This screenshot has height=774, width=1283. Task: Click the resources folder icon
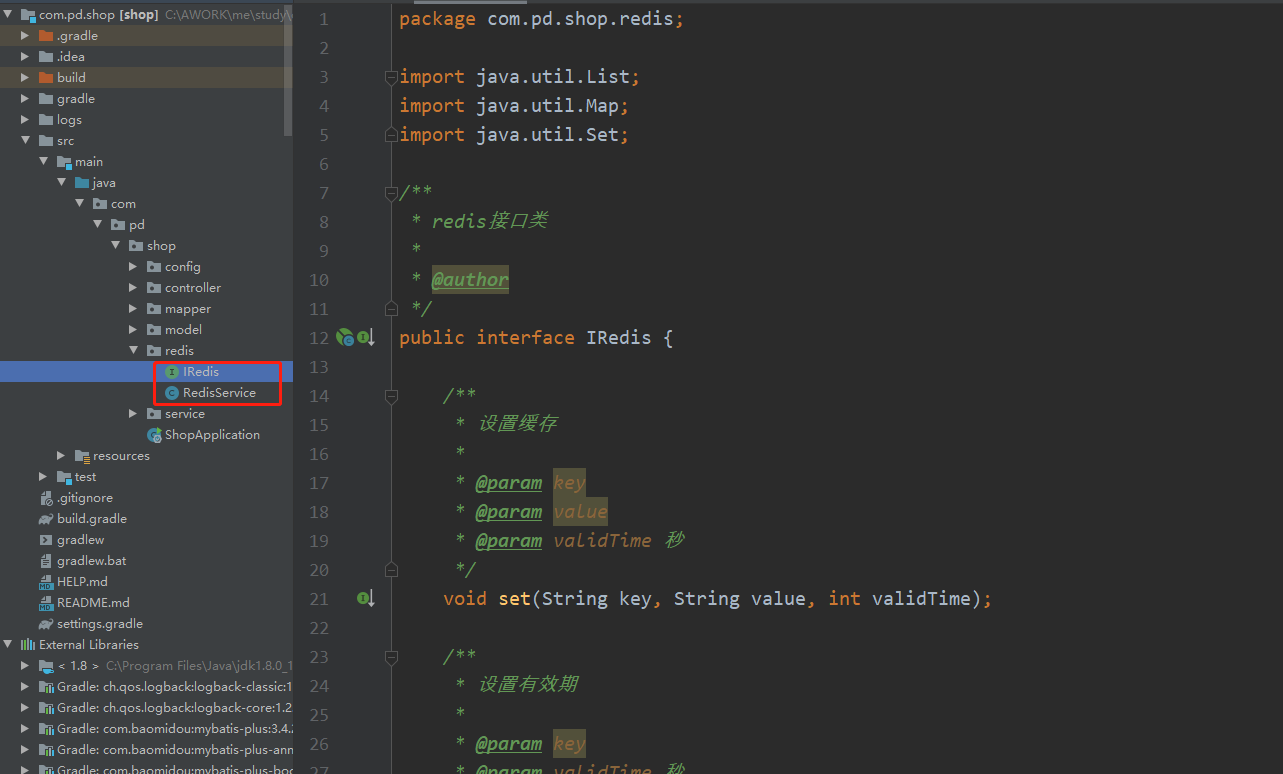coord(82,456)
